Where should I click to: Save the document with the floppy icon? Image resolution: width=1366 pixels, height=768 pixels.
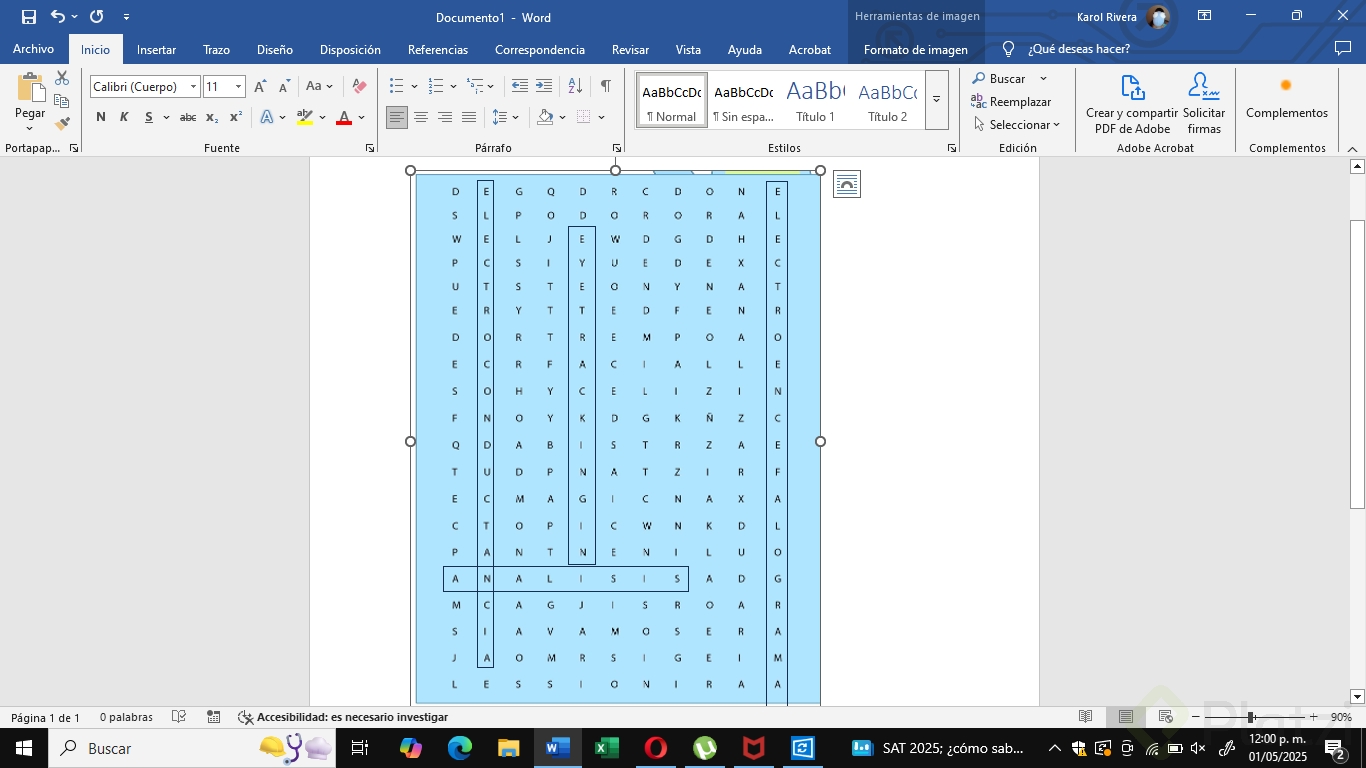29,17
